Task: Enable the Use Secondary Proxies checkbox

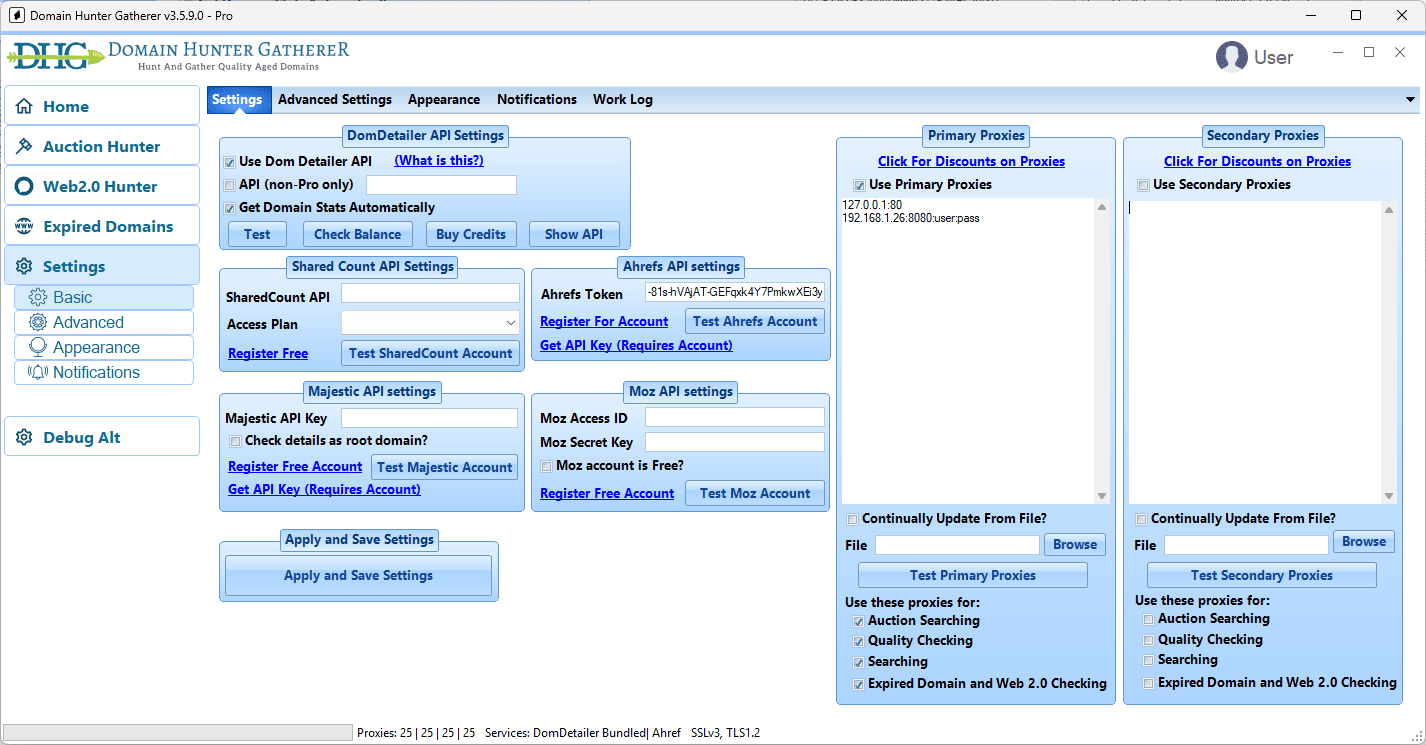Action: pyautogui.click(x=1143, y=184)
